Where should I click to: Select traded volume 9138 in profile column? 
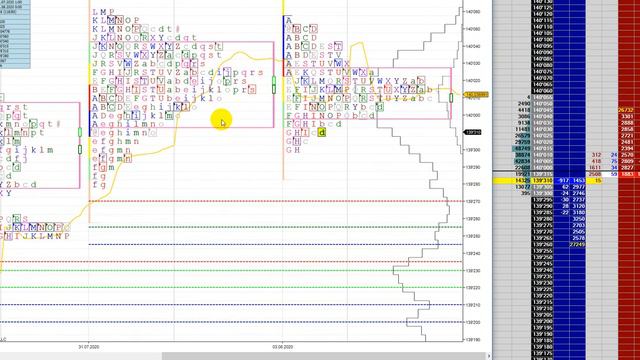[524, 123]
